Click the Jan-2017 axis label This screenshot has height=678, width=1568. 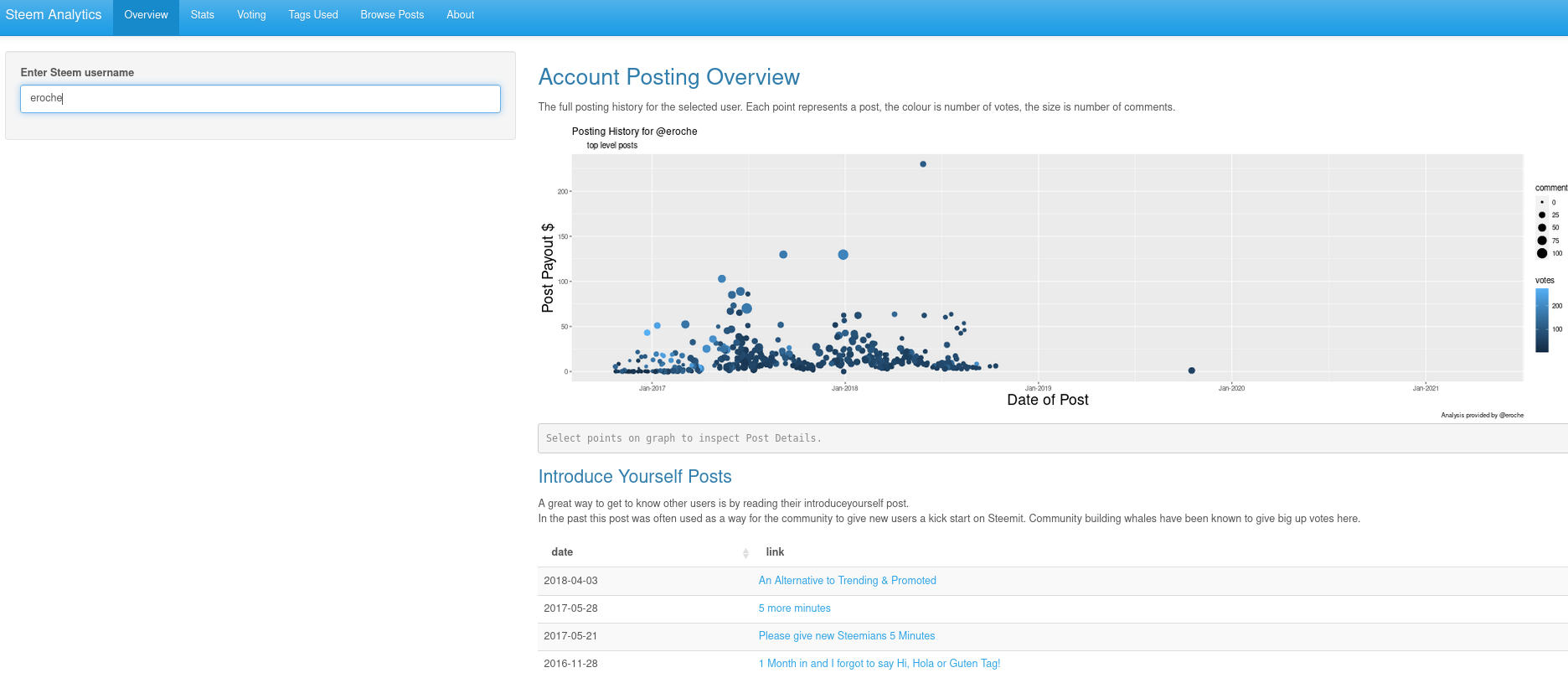(x=652, y=388)
